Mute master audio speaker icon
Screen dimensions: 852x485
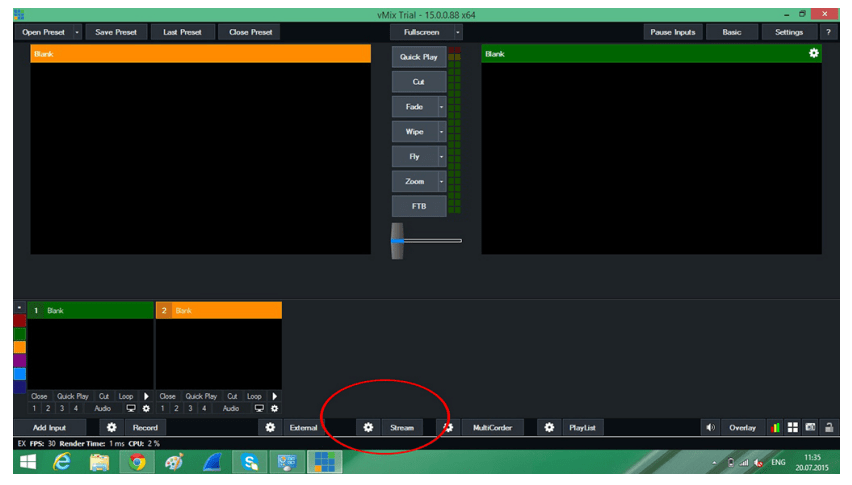point(710,427)
